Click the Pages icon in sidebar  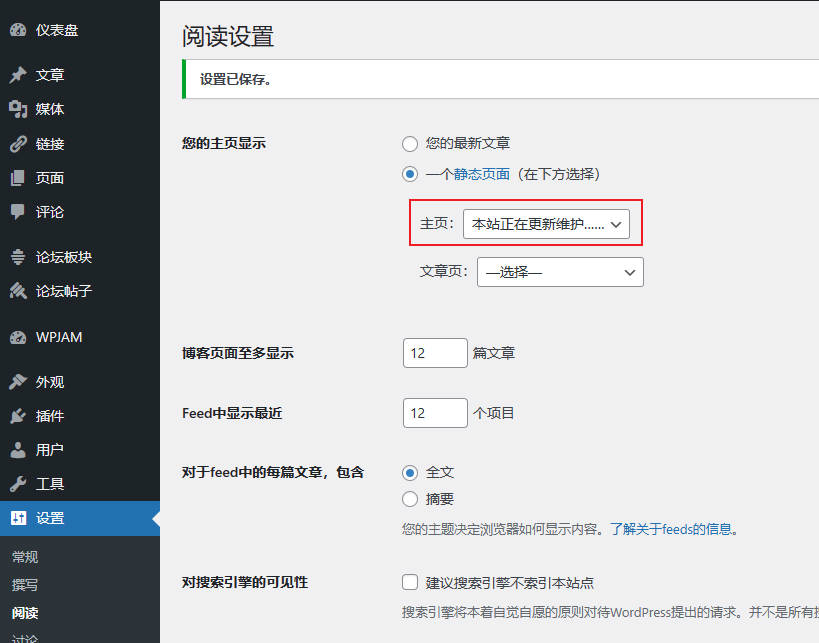[x=18, y=178]
